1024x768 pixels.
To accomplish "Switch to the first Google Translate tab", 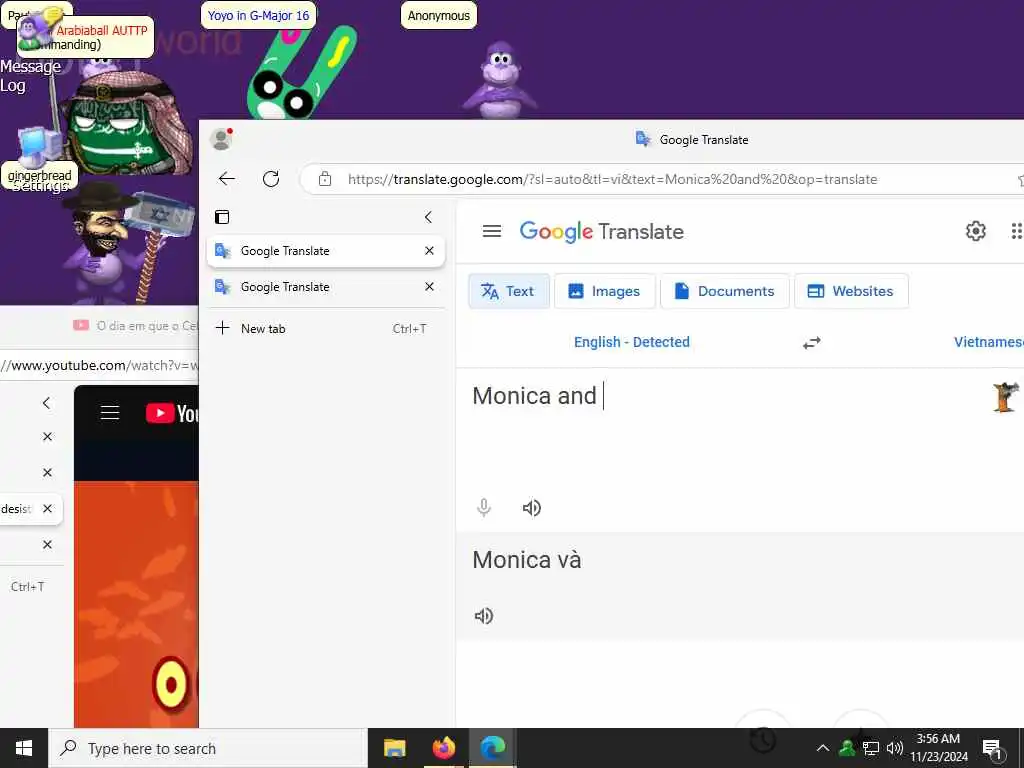I will pos(325,251).
